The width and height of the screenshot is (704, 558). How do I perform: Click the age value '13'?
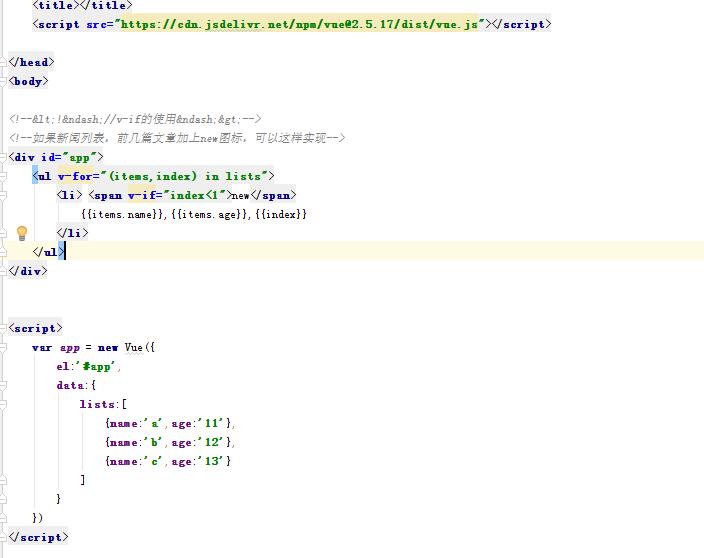click(x=211, y=461)
